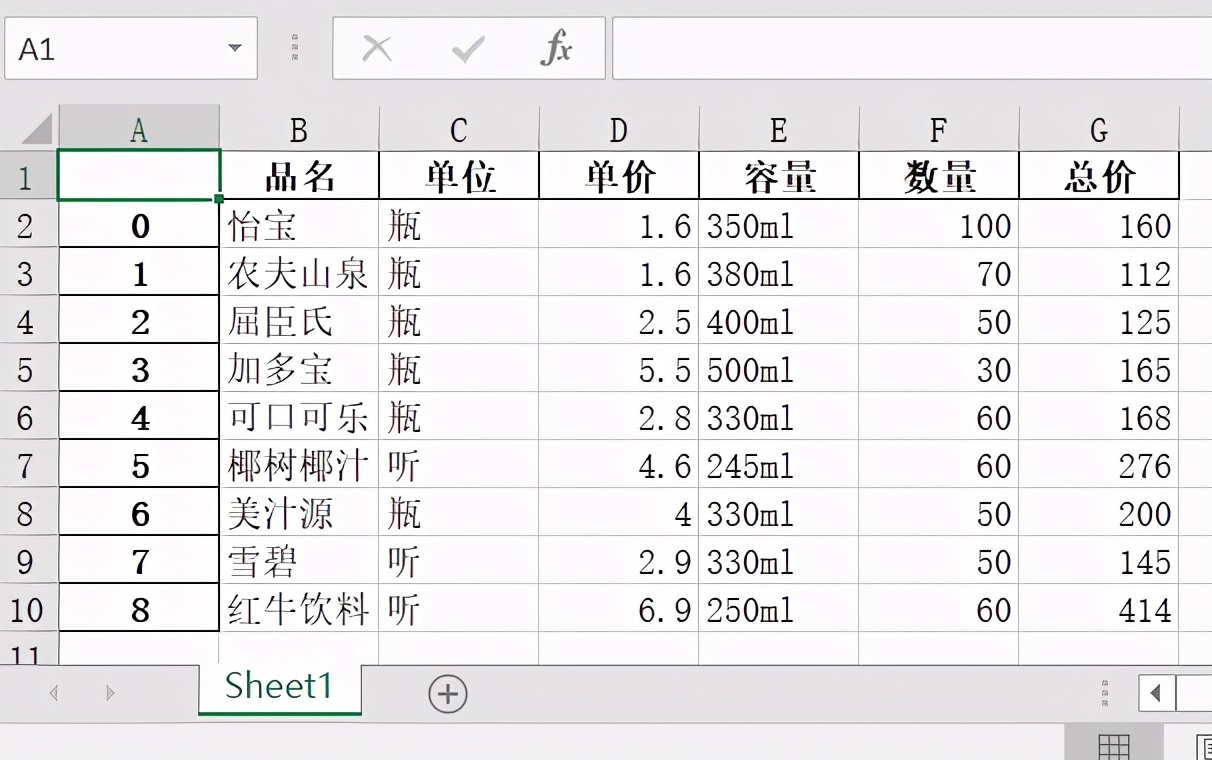This screenshot has width=1212, height=760.
Task: Click the Select All corner triangle
Action: [37, 128]
